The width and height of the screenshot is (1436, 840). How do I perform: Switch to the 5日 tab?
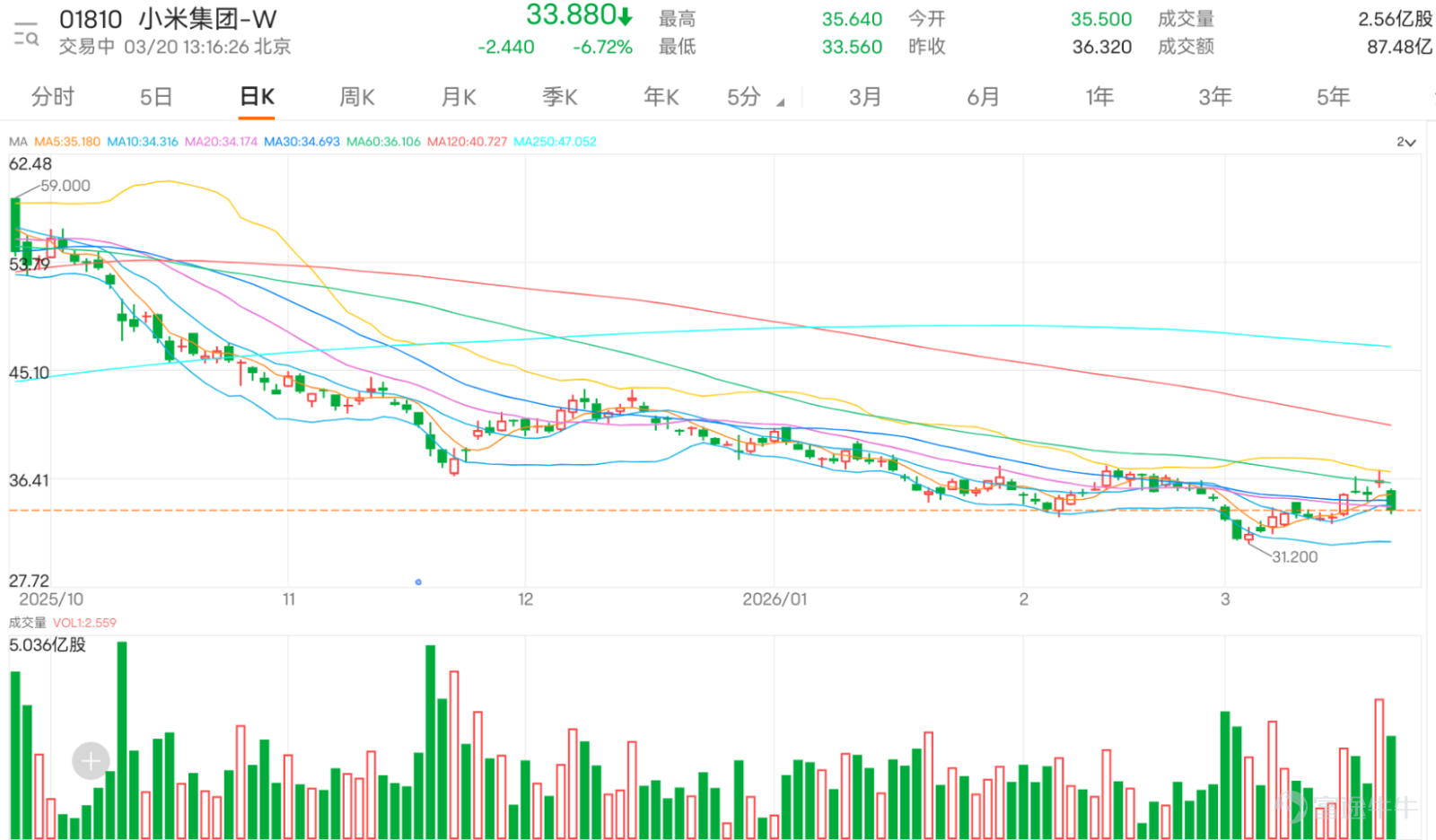155,97
